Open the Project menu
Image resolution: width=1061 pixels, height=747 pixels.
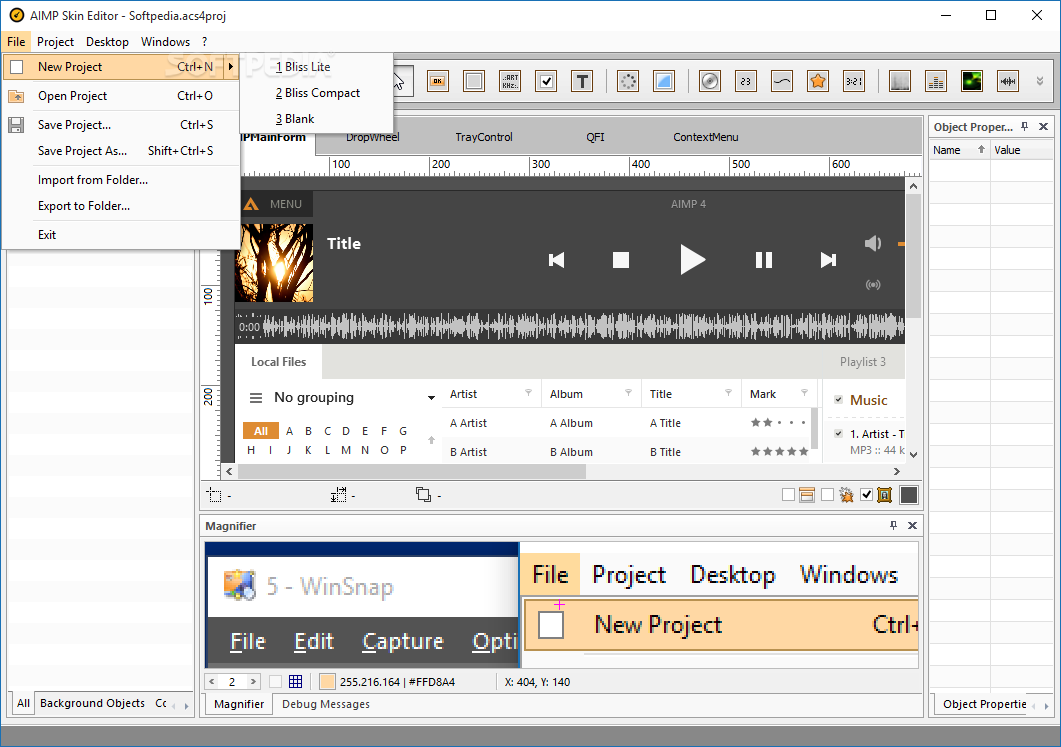click(55, 42)
